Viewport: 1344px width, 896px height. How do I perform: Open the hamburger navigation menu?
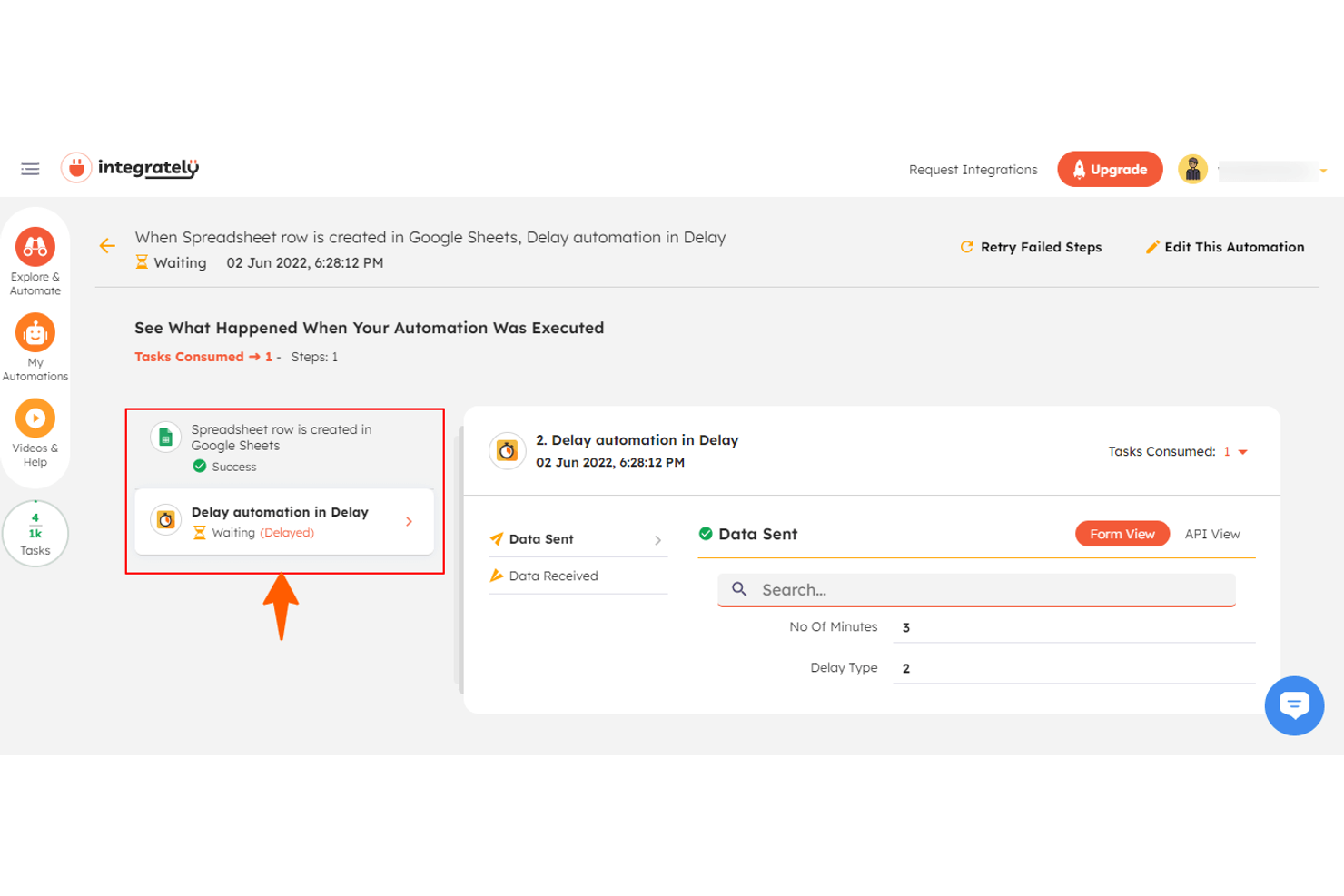pyautogui.click(x=30, y=169)
